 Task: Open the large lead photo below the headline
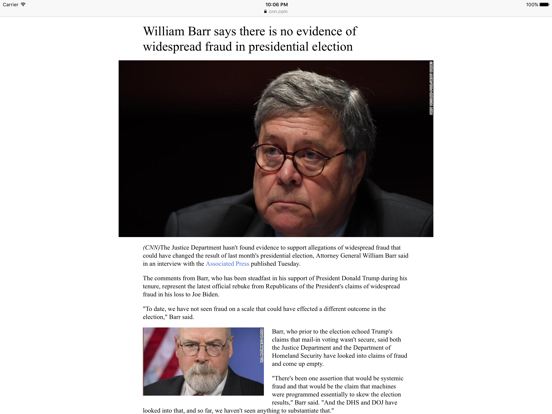point(276,148)
